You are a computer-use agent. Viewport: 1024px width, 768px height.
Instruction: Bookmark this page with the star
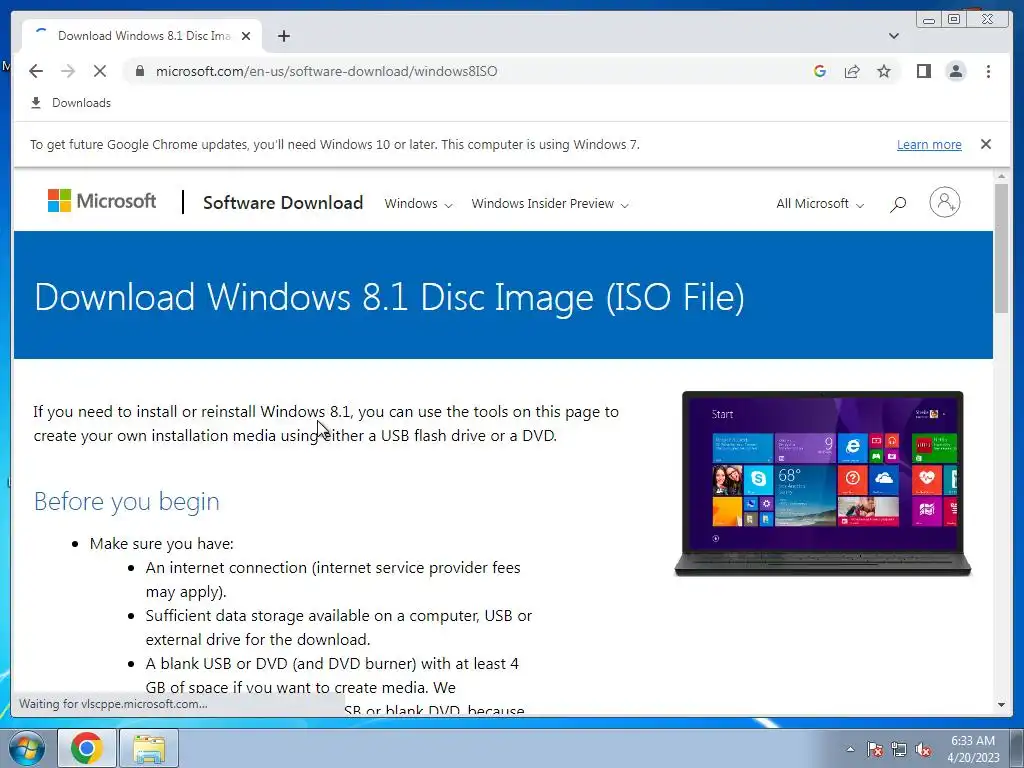884,71
